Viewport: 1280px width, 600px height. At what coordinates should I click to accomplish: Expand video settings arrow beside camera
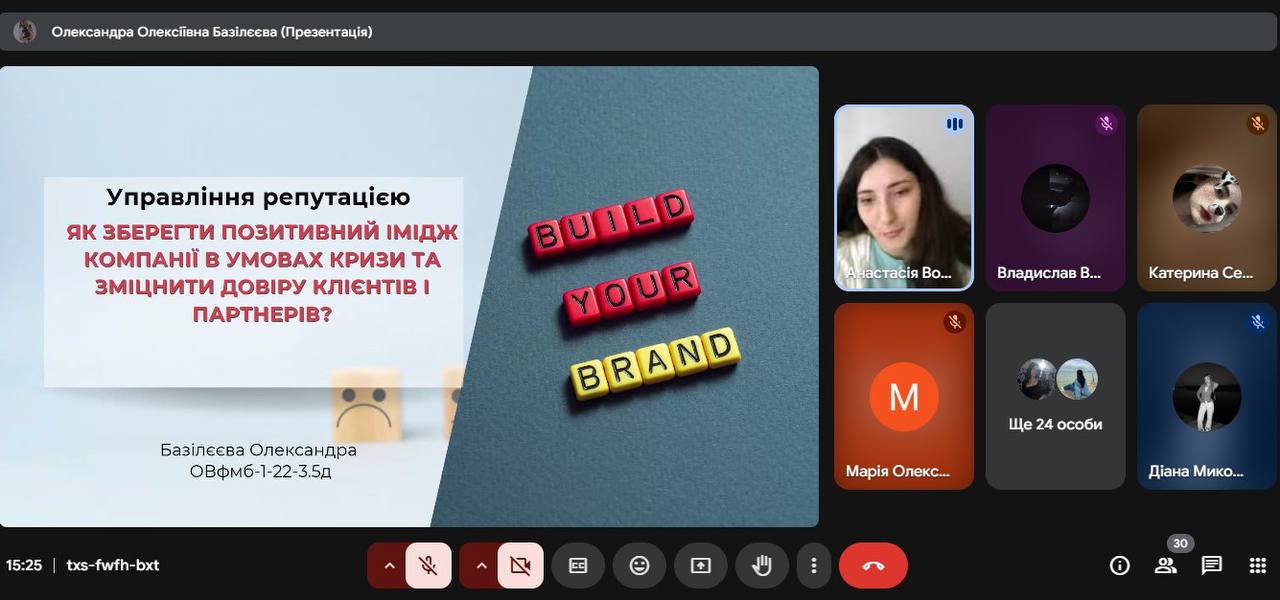click(481, 566)
